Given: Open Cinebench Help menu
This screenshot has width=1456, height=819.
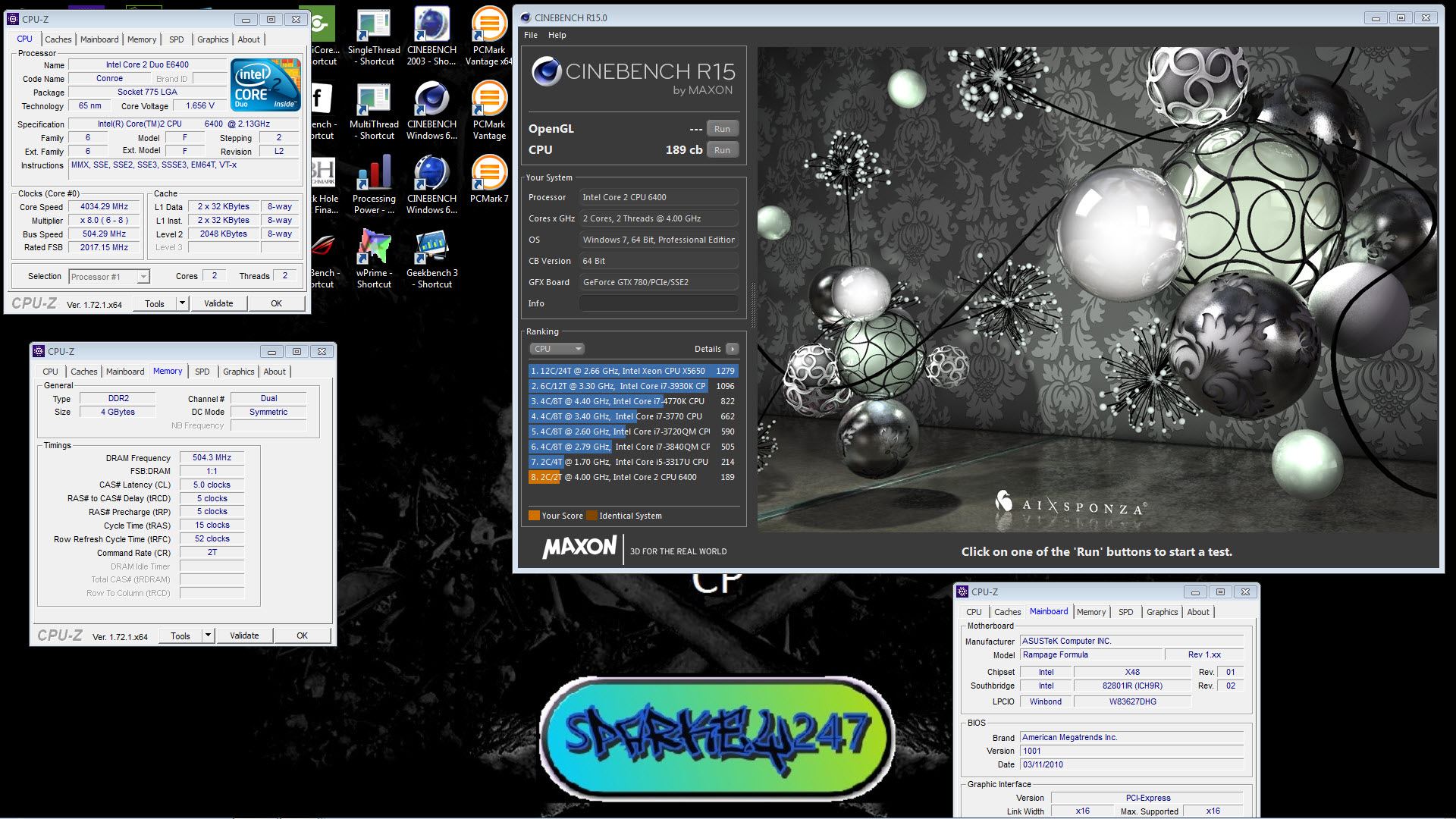Looking at the screenshot, I should [x=557, y=35].
